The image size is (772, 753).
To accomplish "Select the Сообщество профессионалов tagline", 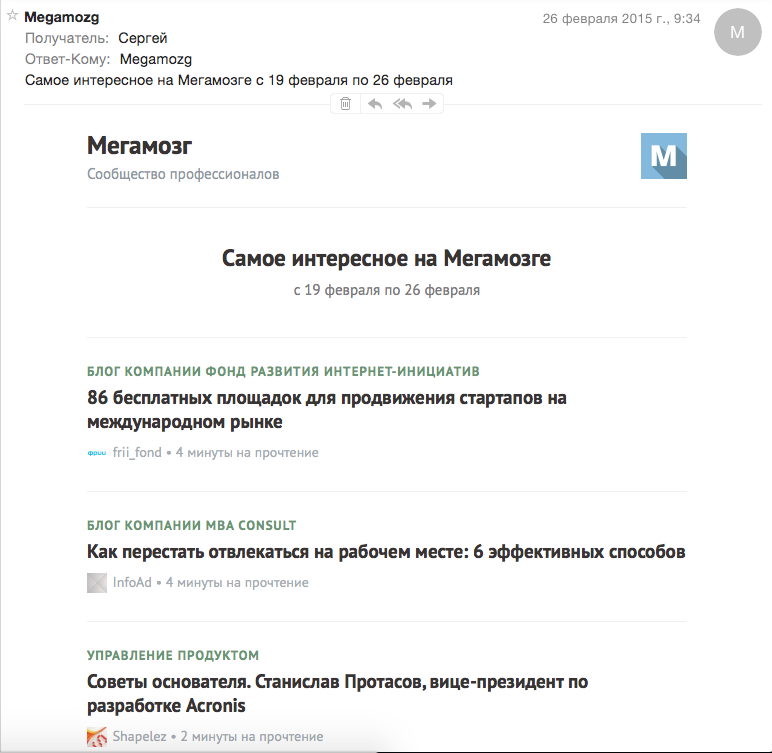I will [x=183, y=174].
